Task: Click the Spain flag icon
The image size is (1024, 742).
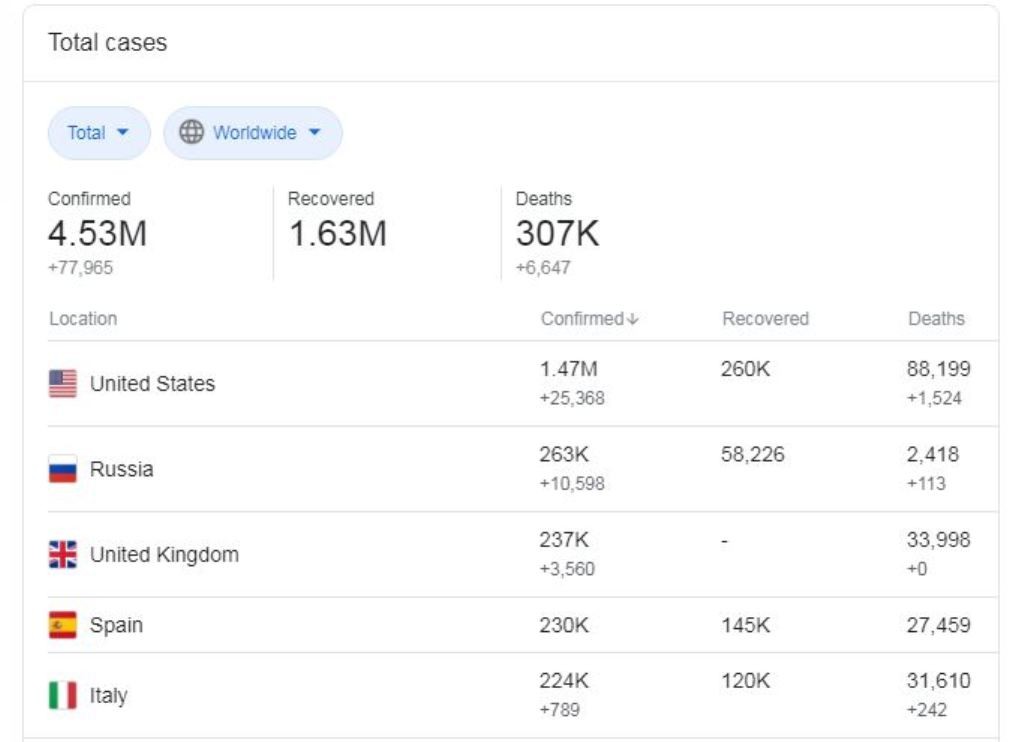Action: [63, 625]
